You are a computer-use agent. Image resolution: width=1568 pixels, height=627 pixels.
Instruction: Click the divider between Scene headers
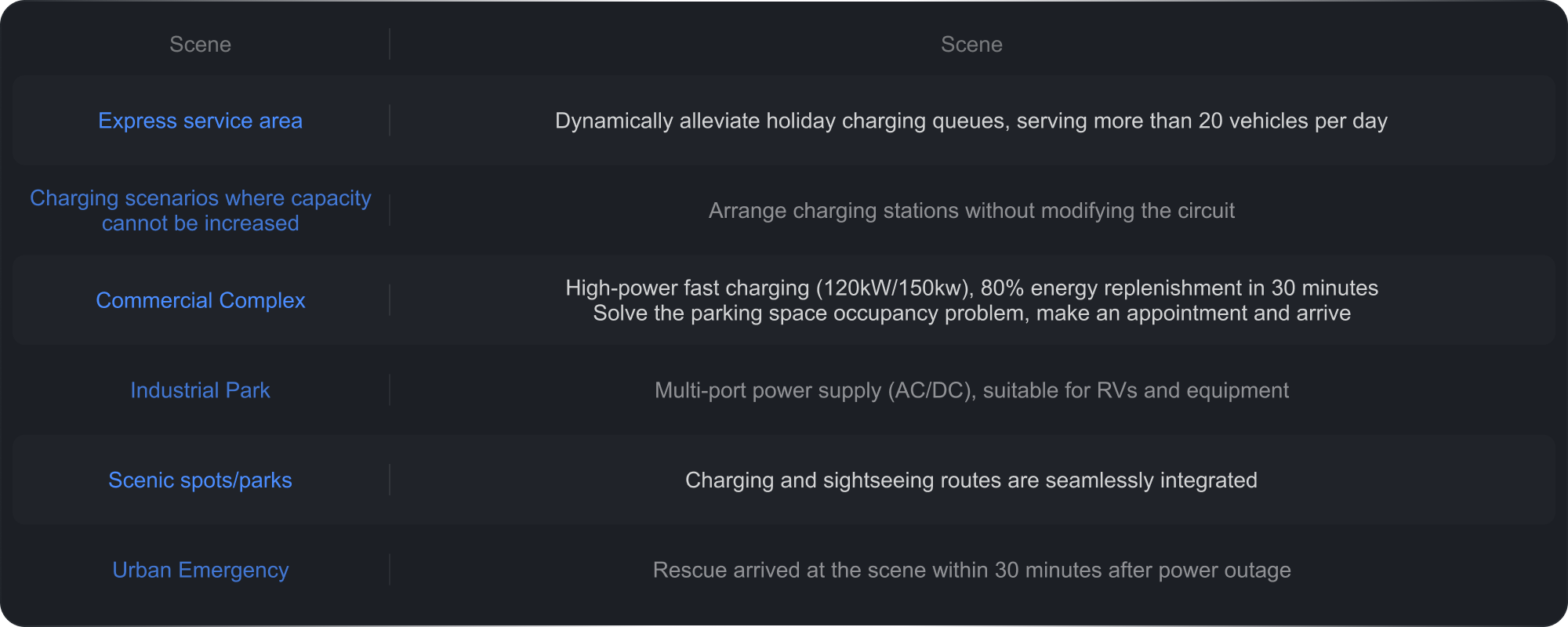(390, 45)
